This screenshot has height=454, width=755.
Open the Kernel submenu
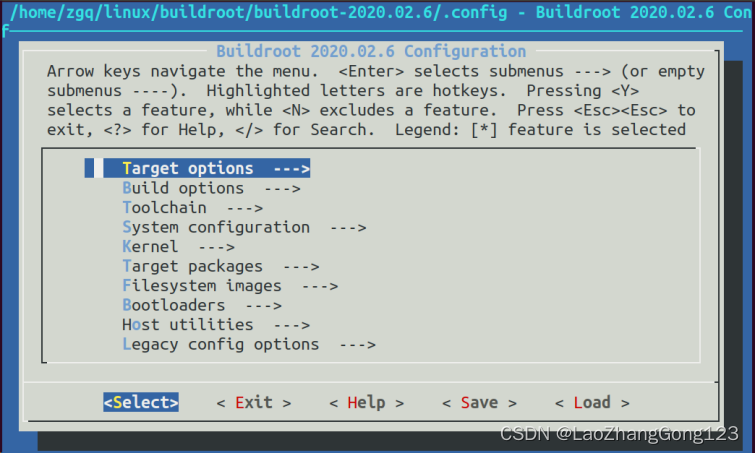point(179,247)
